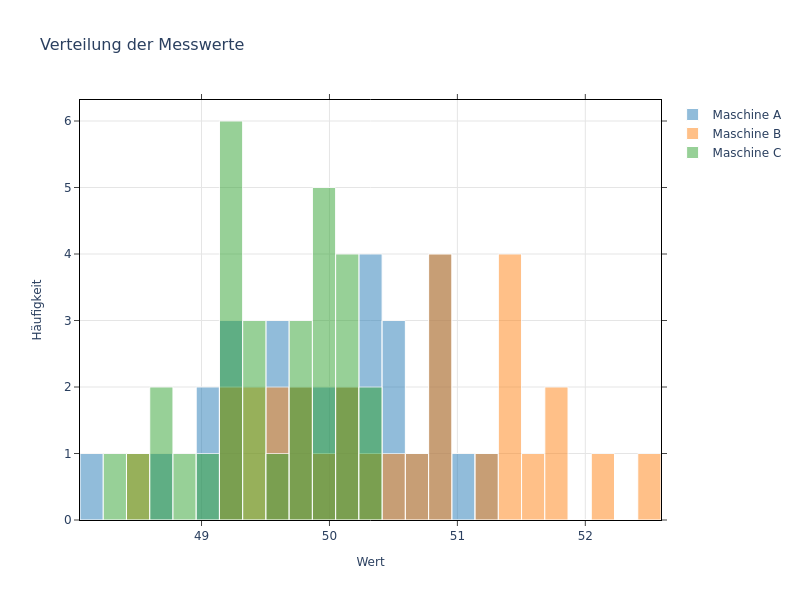Toggle Maschine B legend entry

pyautogui.click(x=734, y=134)
